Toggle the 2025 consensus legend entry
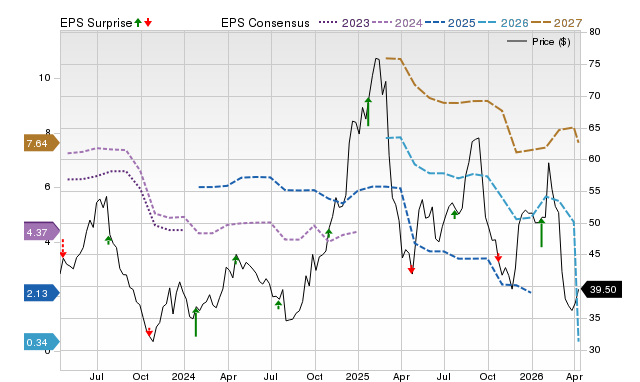Screen dimensions: 640x382 (x=450, y=23)
